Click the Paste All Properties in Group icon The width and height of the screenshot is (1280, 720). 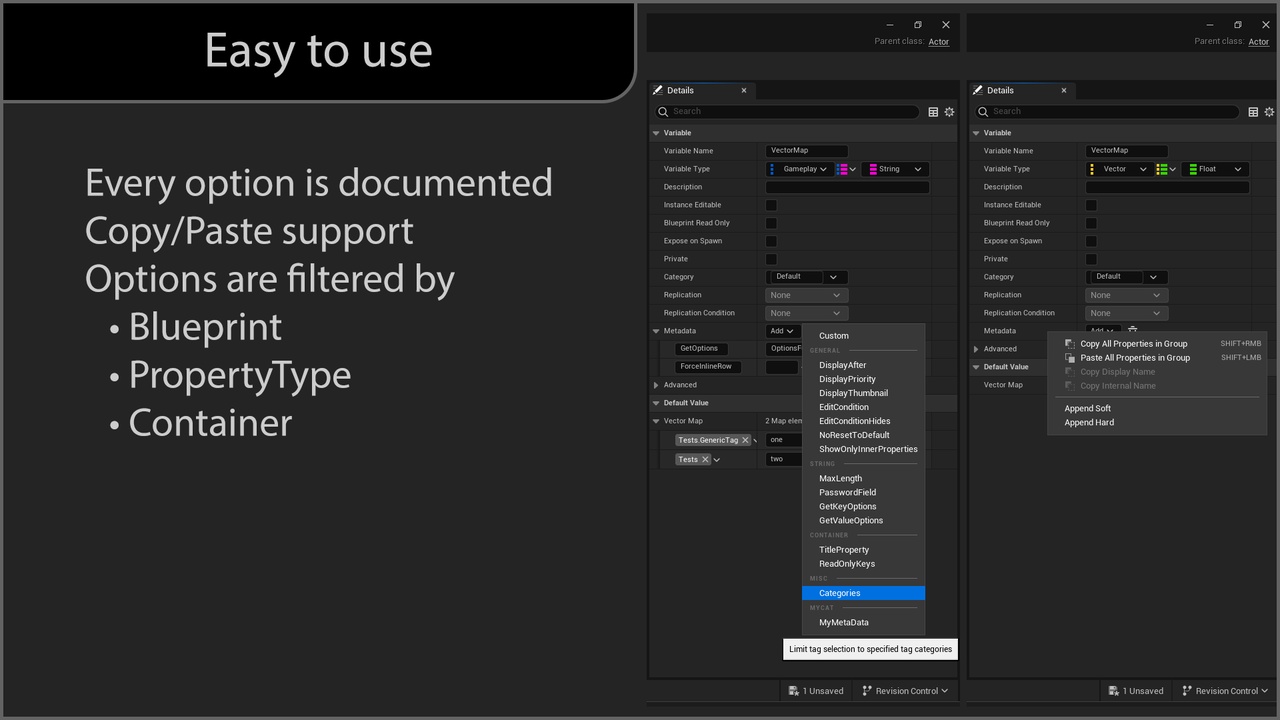point(1070,357)
